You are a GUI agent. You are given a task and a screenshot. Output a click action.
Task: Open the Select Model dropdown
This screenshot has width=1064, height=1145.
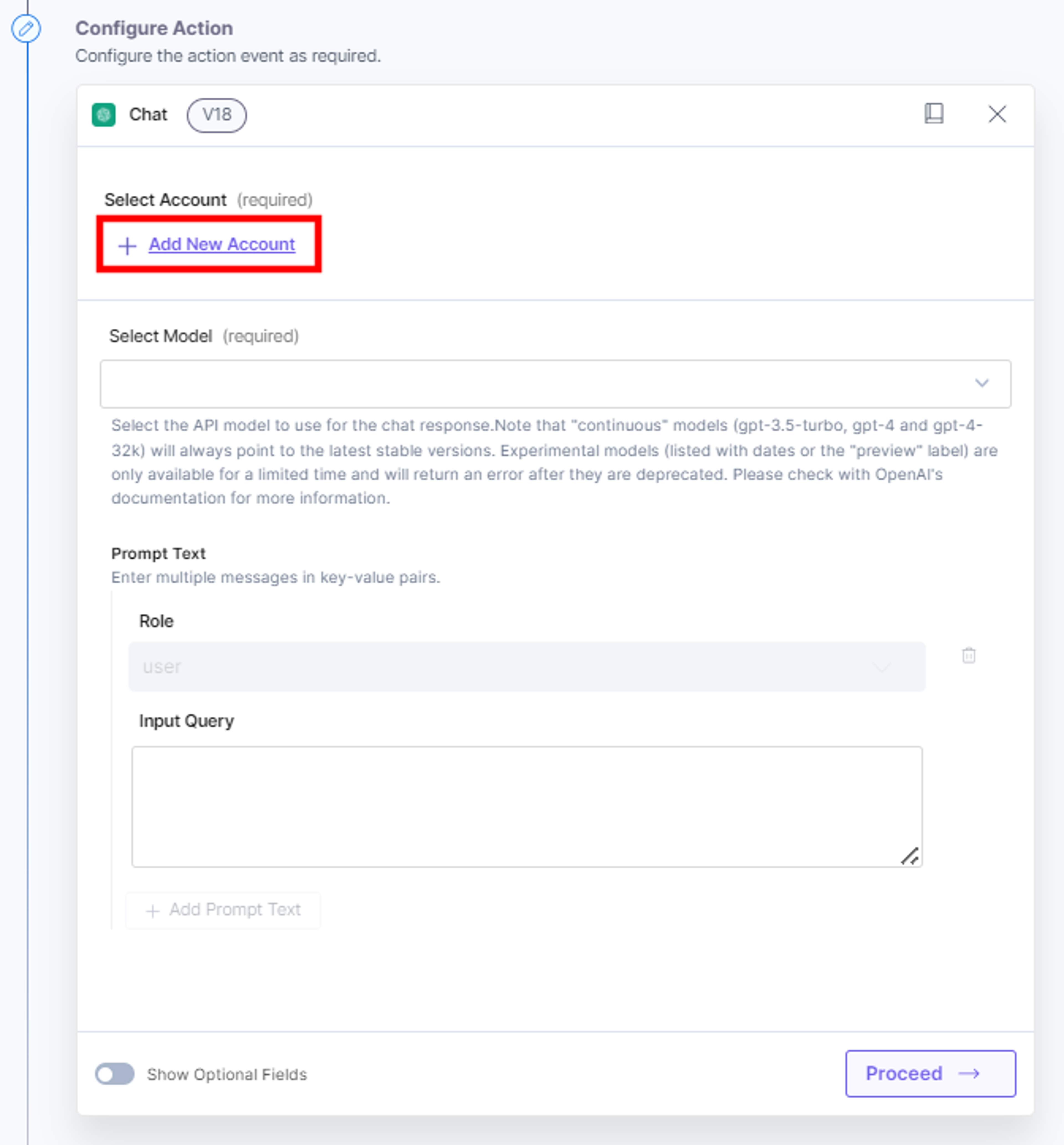pyautogui.click(x=555, y=384)
